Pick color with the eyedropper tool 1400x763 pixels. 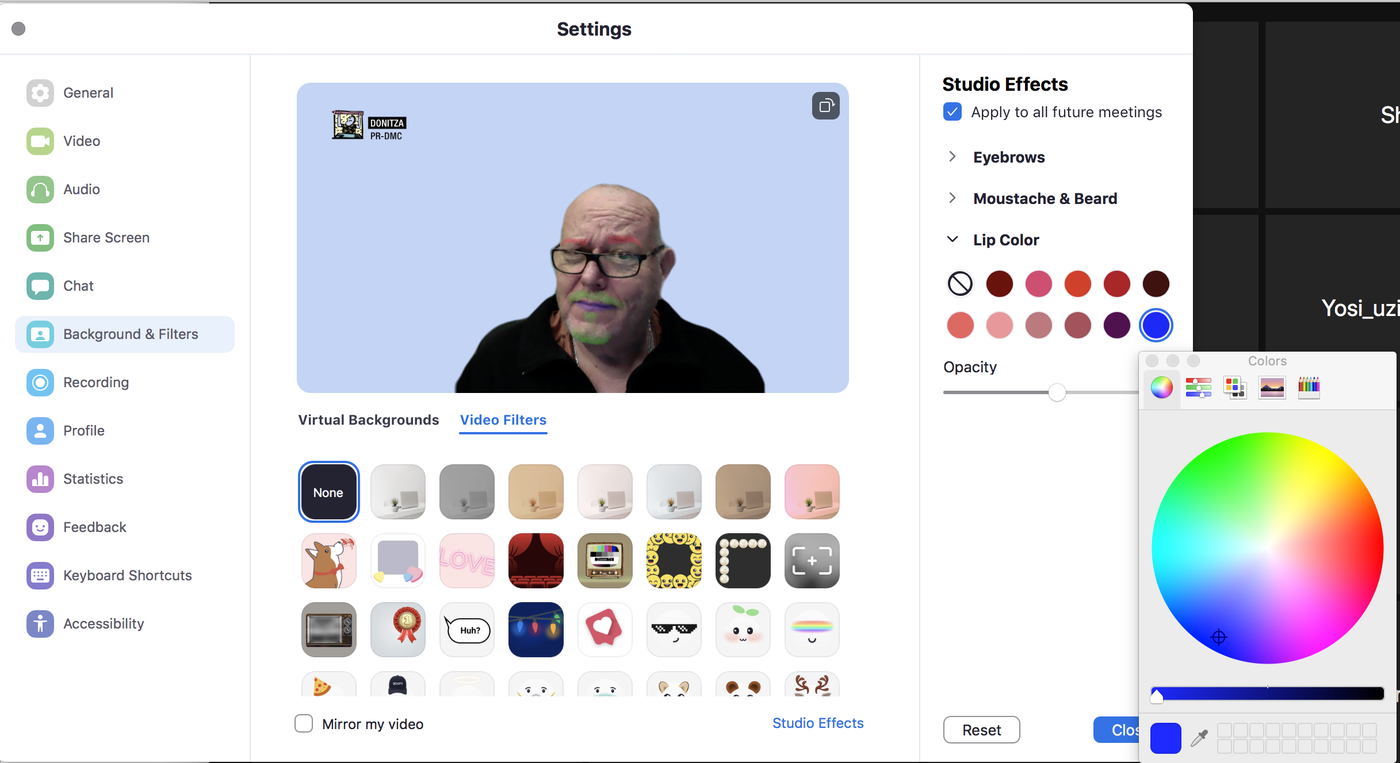1199,738
